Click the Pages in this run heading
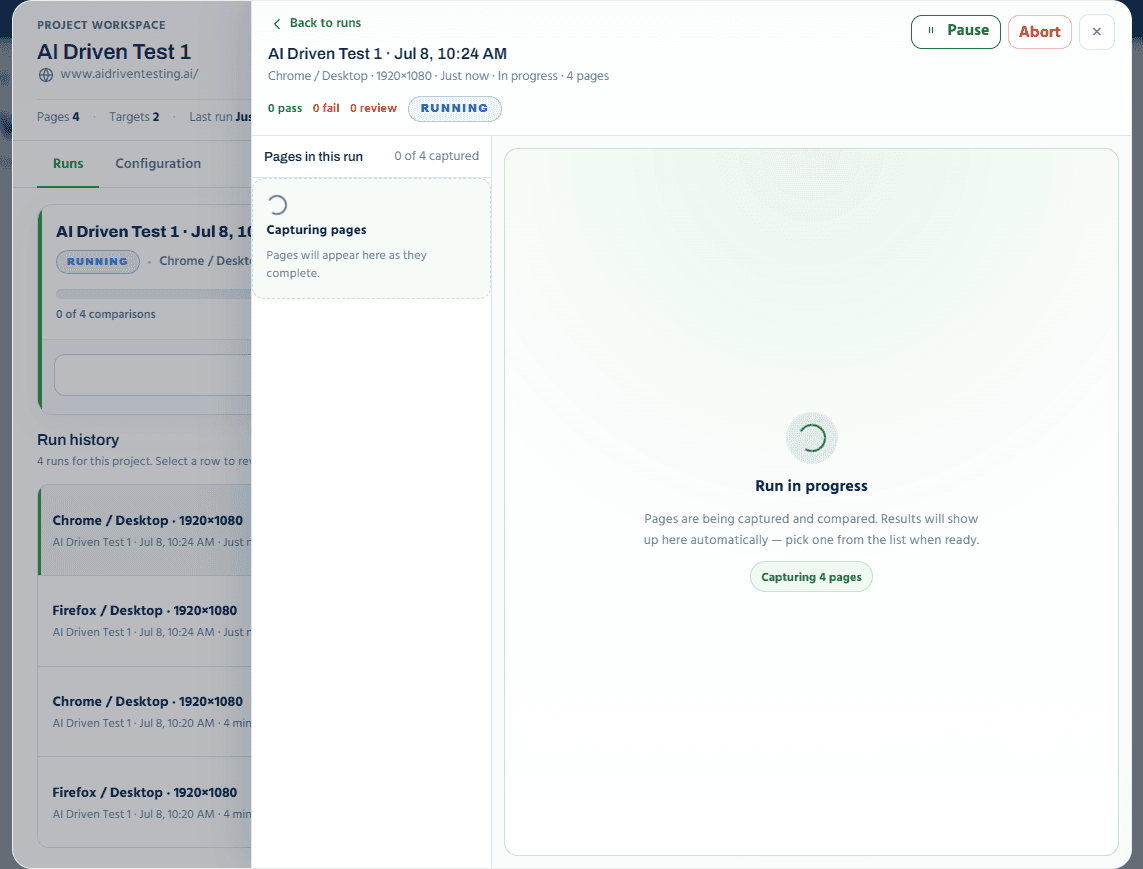Viewport: 1143px width, 869px height. click(313, 157)
